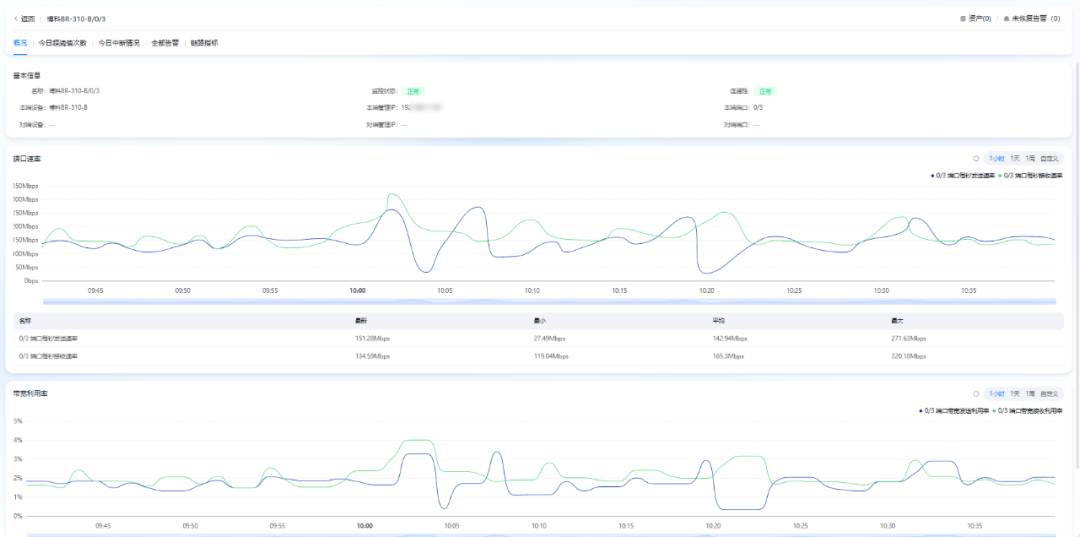
Task: Toggle the green receive-rate legend in 端口速率
Action: (1031, 176)
